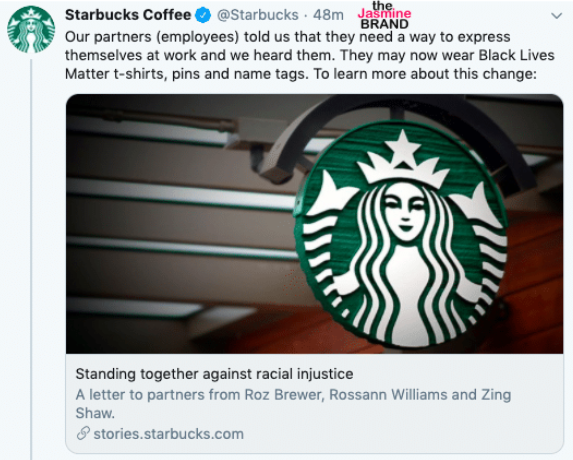Open the Starbucks profile avatar
Image resolution: width=573 pixels, height=460 pixels.
point(31,29)
